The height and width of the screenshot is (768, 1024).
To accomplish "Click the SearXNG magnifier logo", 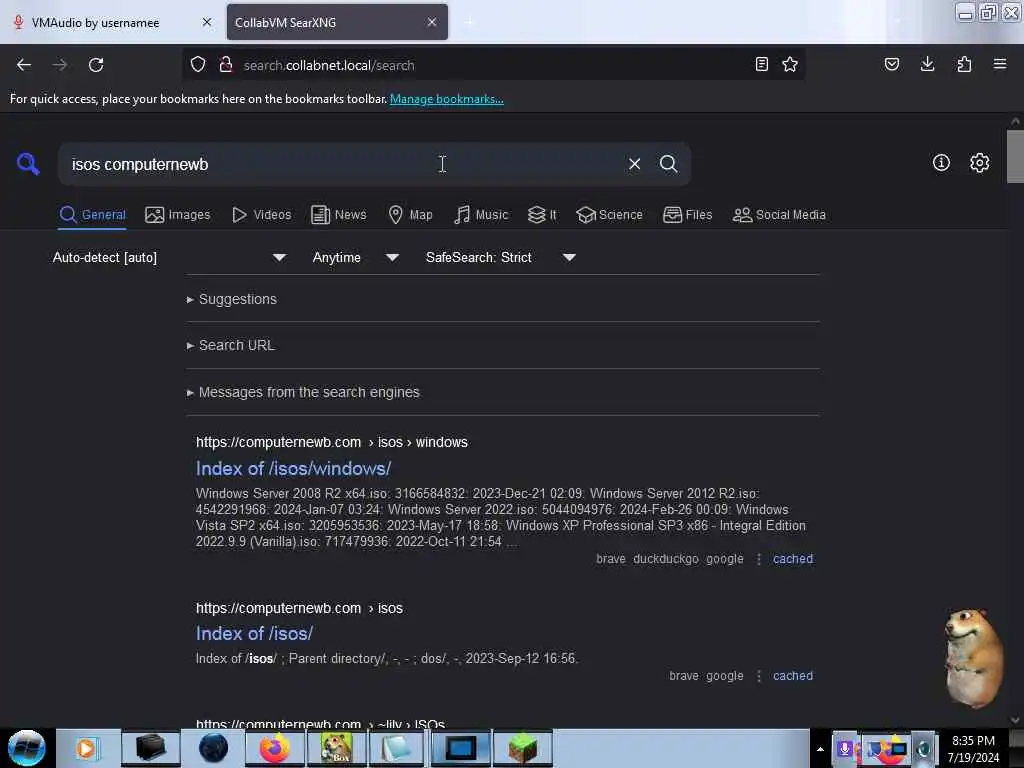I will 28,163.
